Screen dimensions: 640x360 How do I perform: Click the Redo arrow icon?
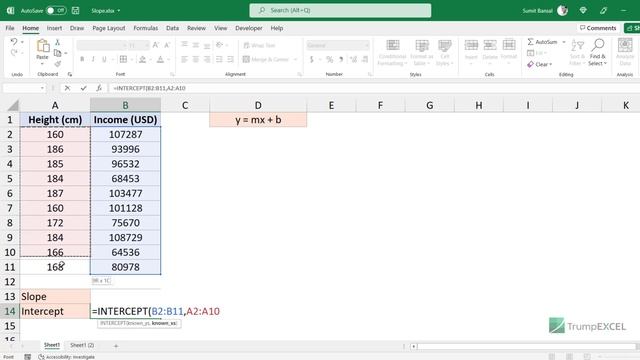[x=14, y=53]
